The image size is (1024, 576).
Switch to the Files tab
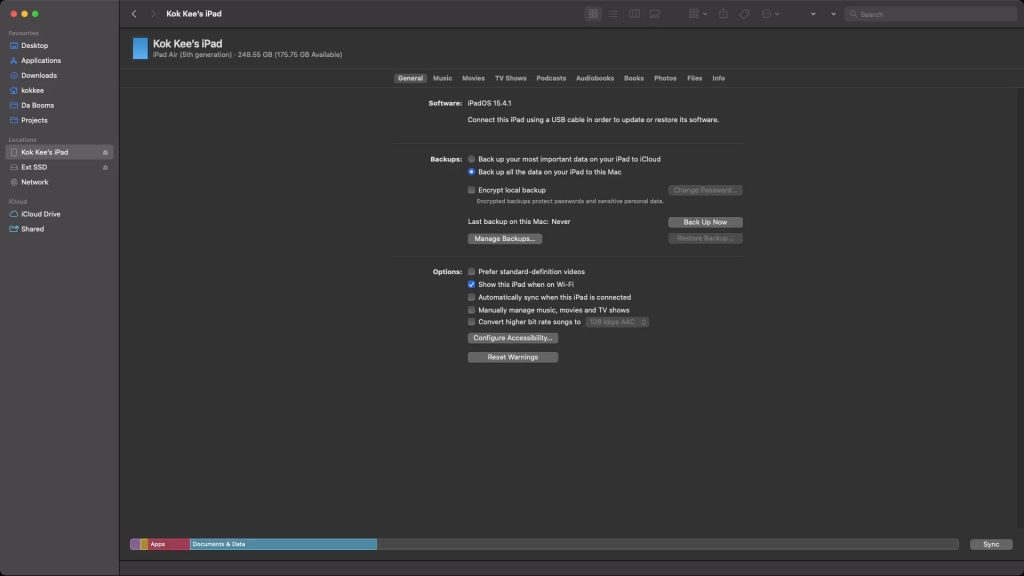pyautogui.click(x=694, y=78)
